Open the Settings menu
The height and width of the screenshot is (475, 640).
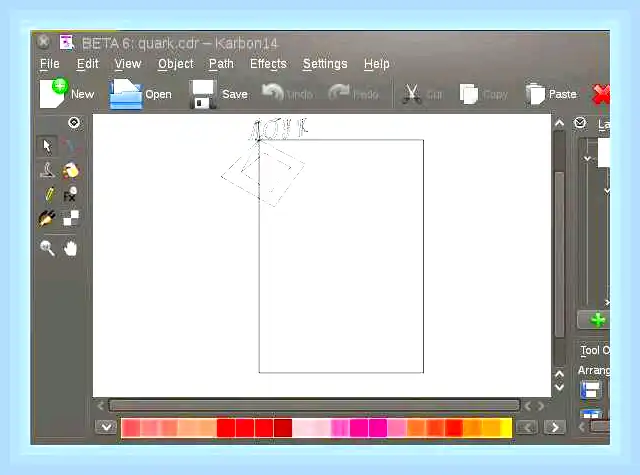click(325, 64)
